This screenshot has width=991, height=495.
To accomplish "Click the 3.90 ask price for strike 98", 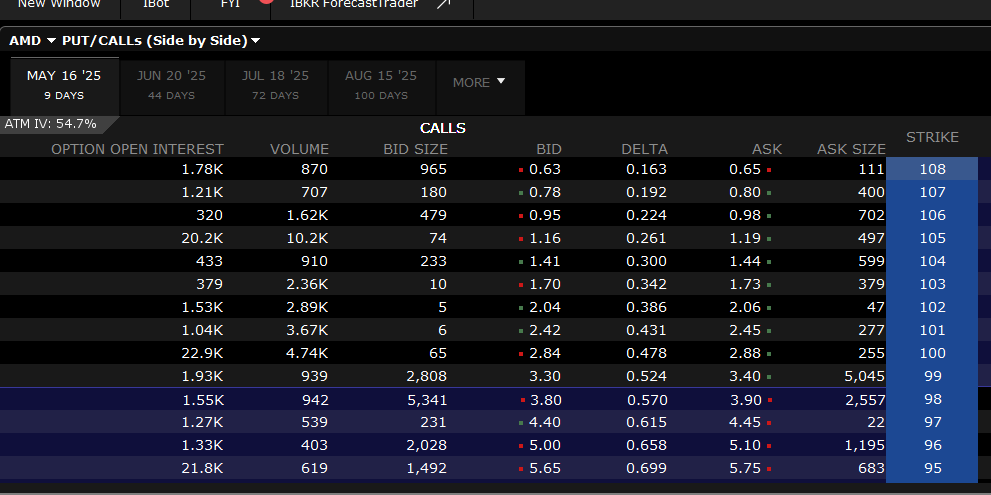I will pos(745,400).
